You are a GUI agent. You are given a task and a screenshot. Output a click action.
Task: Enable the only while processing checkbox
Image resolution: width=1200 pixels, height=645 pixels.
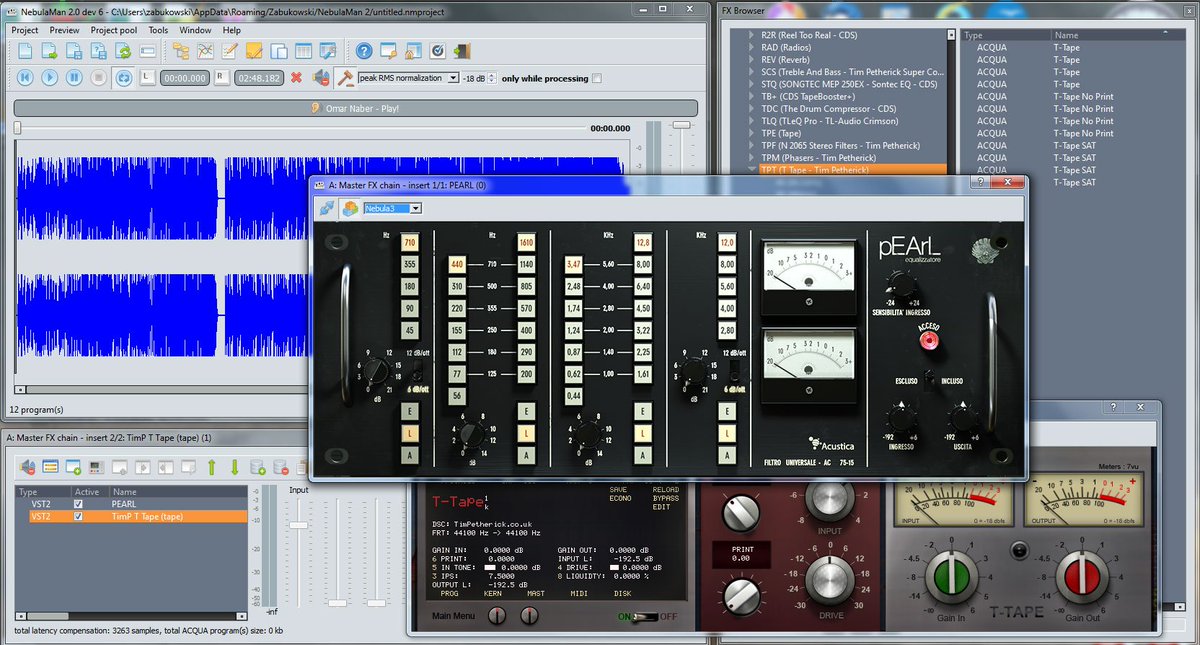597,78
